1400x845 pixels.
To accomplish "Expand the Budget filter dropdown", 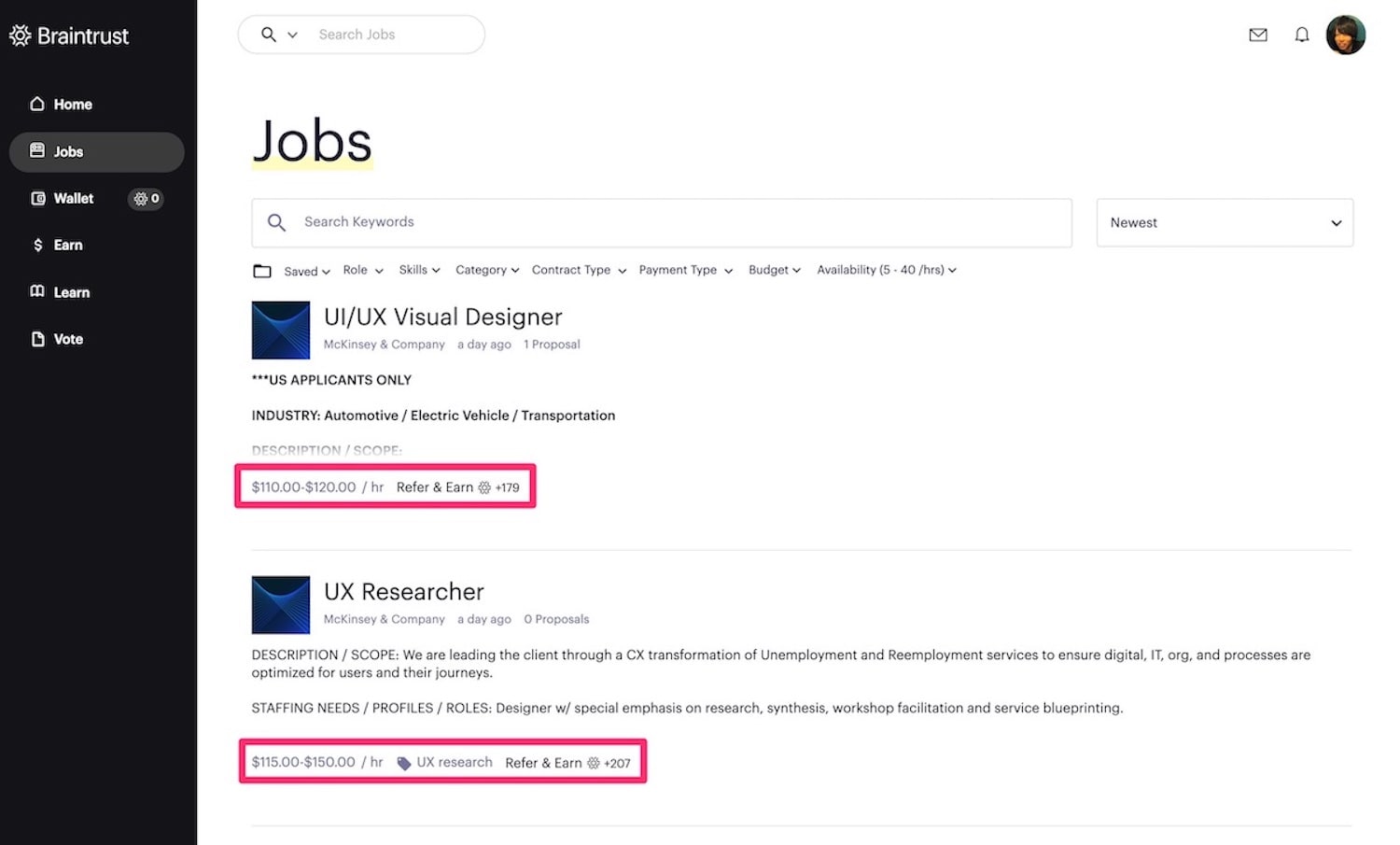I will coord(775,270).
